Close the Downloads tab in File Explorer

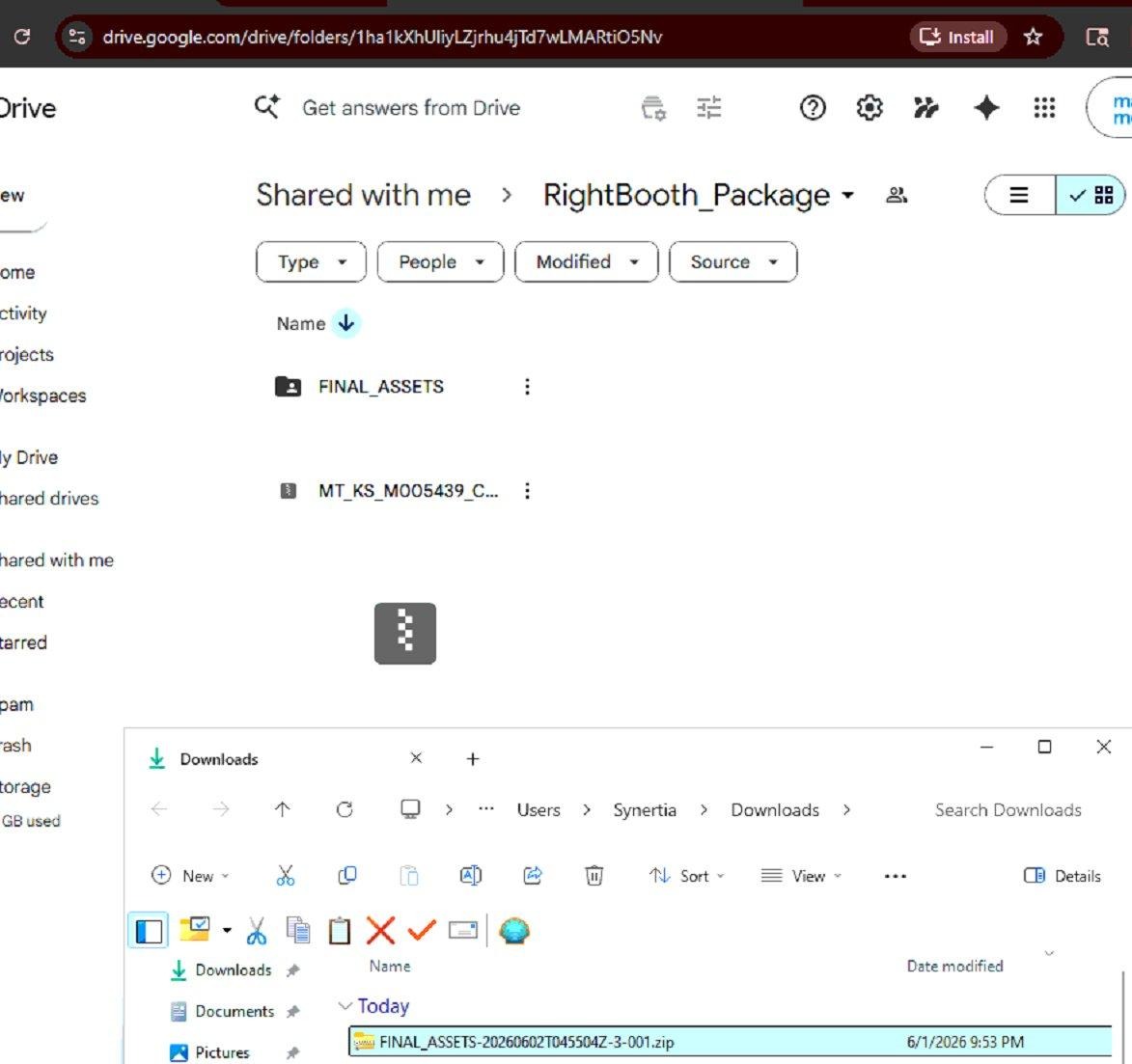pos(416,758)
